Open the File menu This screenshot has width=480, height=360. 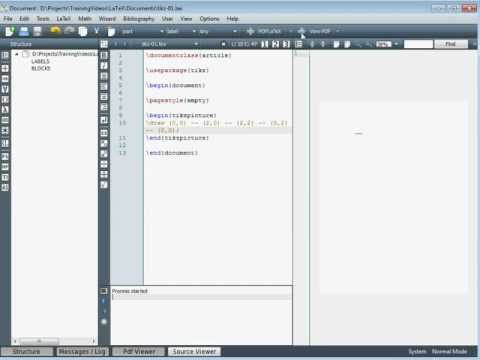click(x=8, y=19)
